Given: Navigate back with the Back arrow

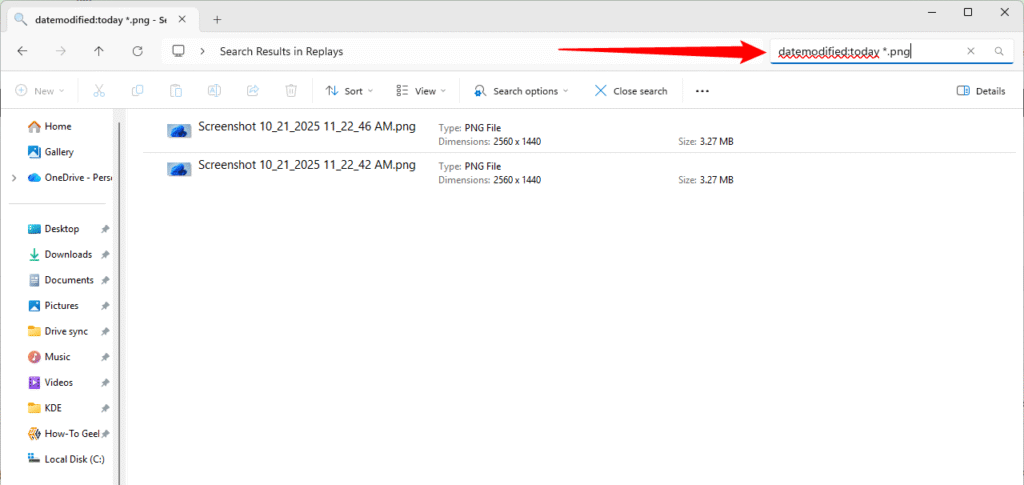Looking at the screenshot, I should click(x=23, y=51).
